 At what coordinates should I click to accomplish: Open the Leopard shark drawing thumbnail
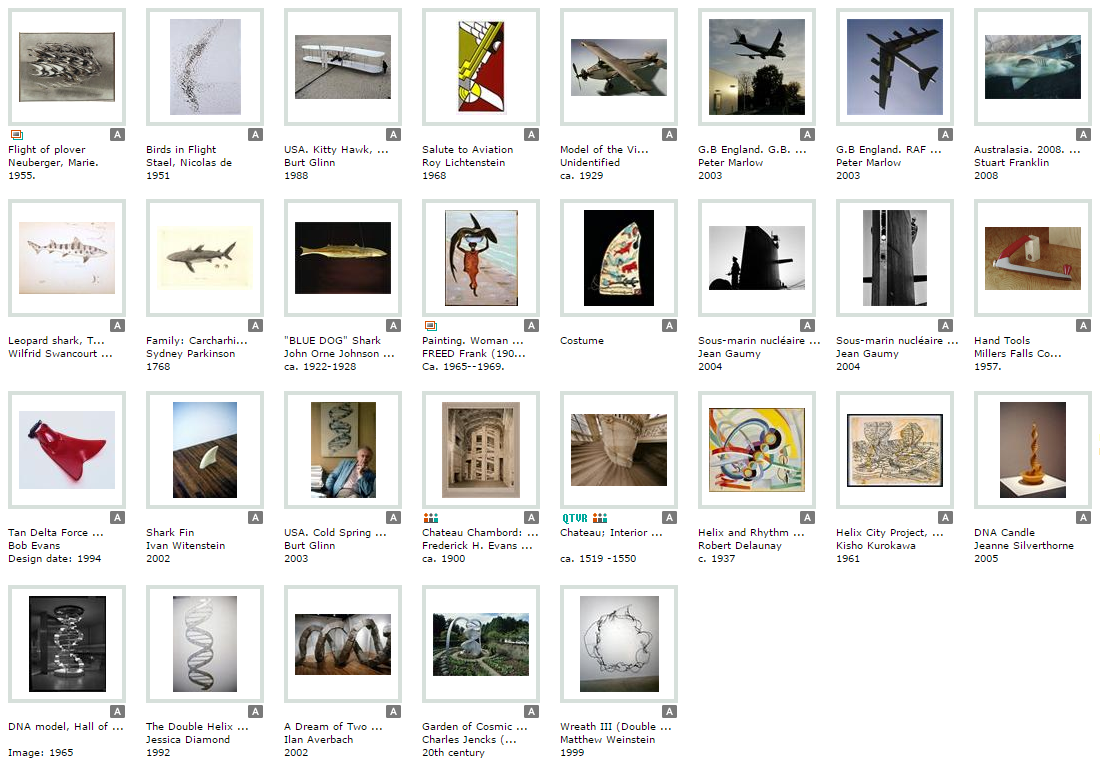(x=67, y=258)
